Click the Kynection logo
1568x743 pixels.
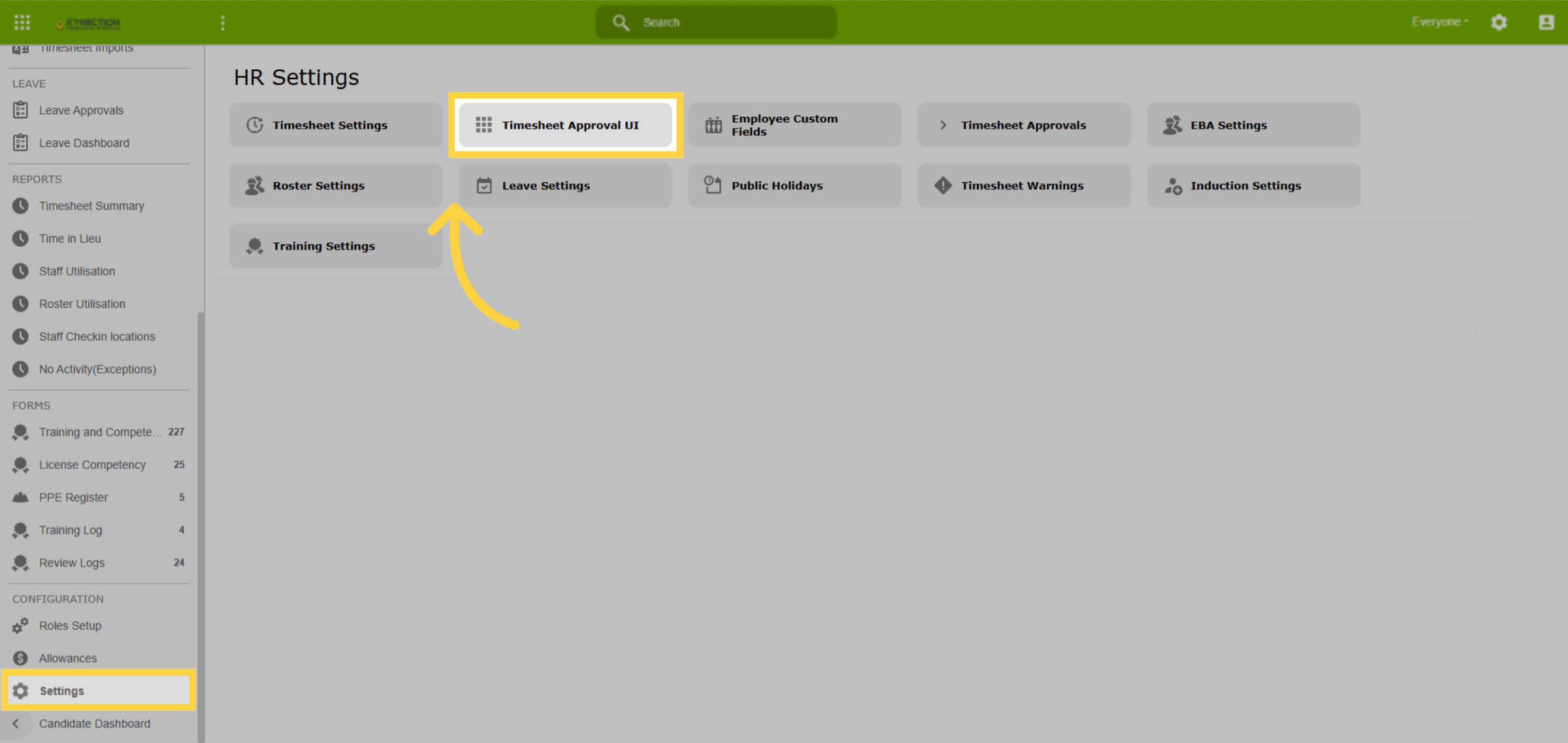coord(88,23)
